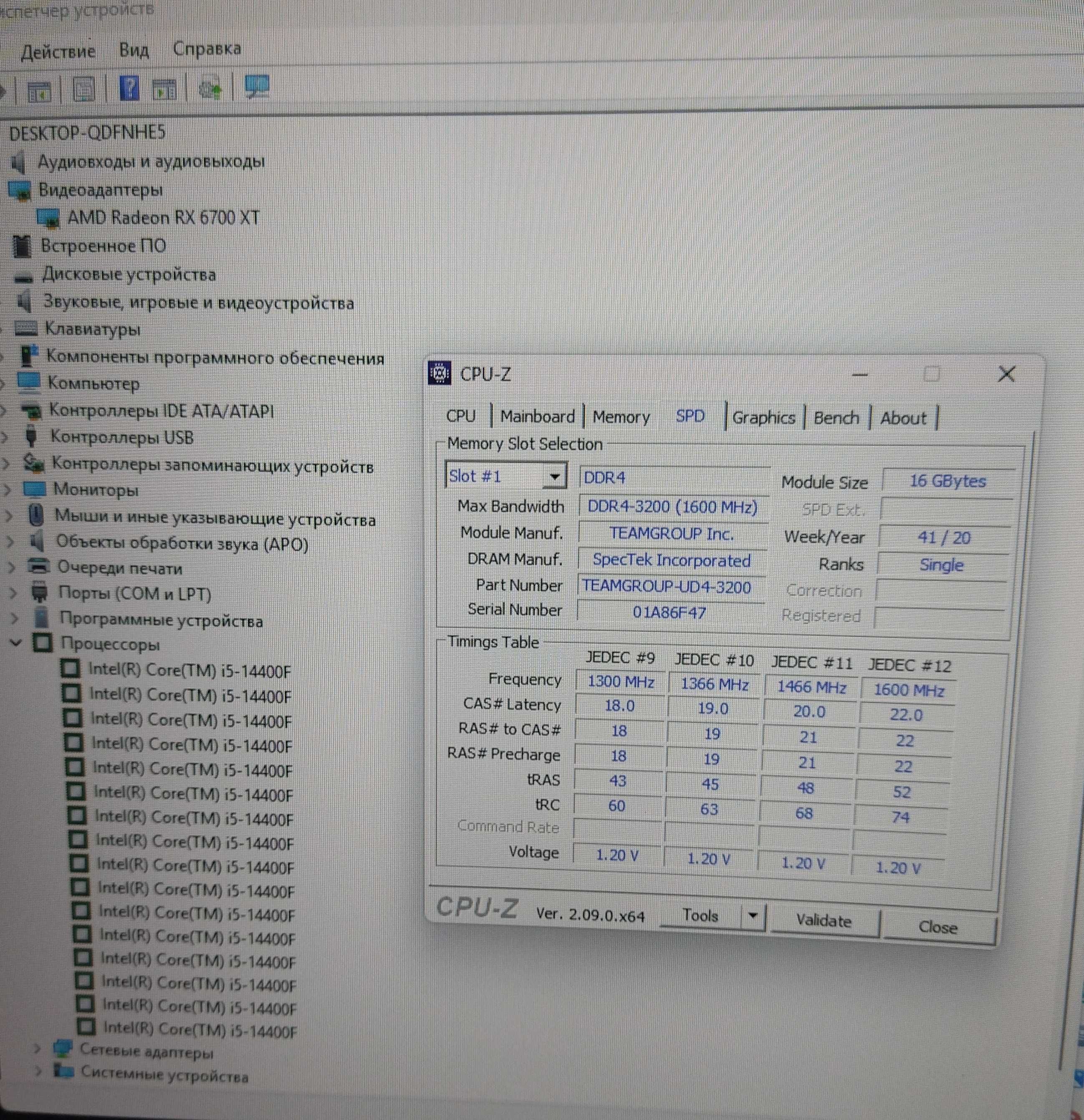Switch to the Graphics tab
The width and height of the screenshot is (1084, 1120).
763,418
